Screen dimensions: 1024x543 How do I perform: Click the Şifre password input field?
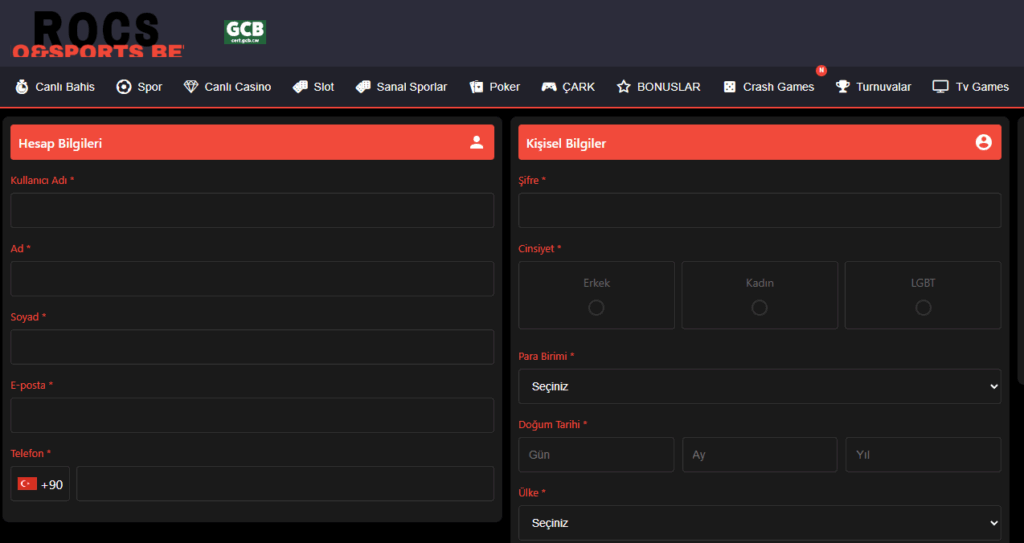pyautogui.click(x=760, y=210)
